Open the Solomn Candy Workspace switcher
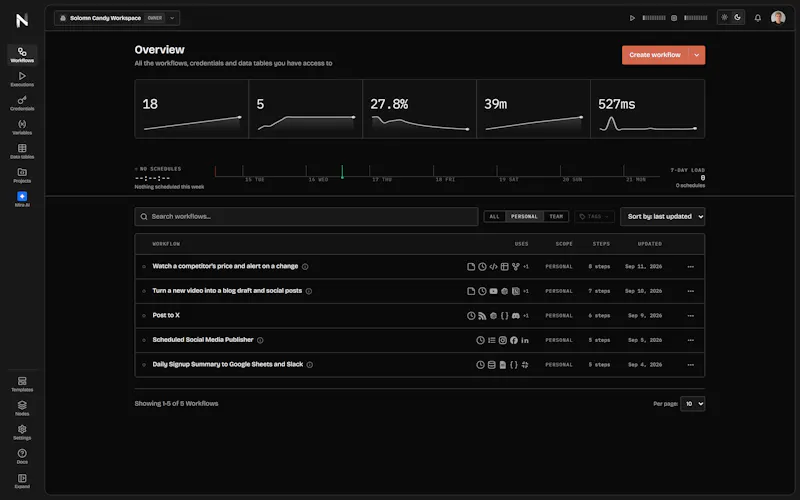The height and width of the screenshot is (500, 800). (x=117, y=18)
